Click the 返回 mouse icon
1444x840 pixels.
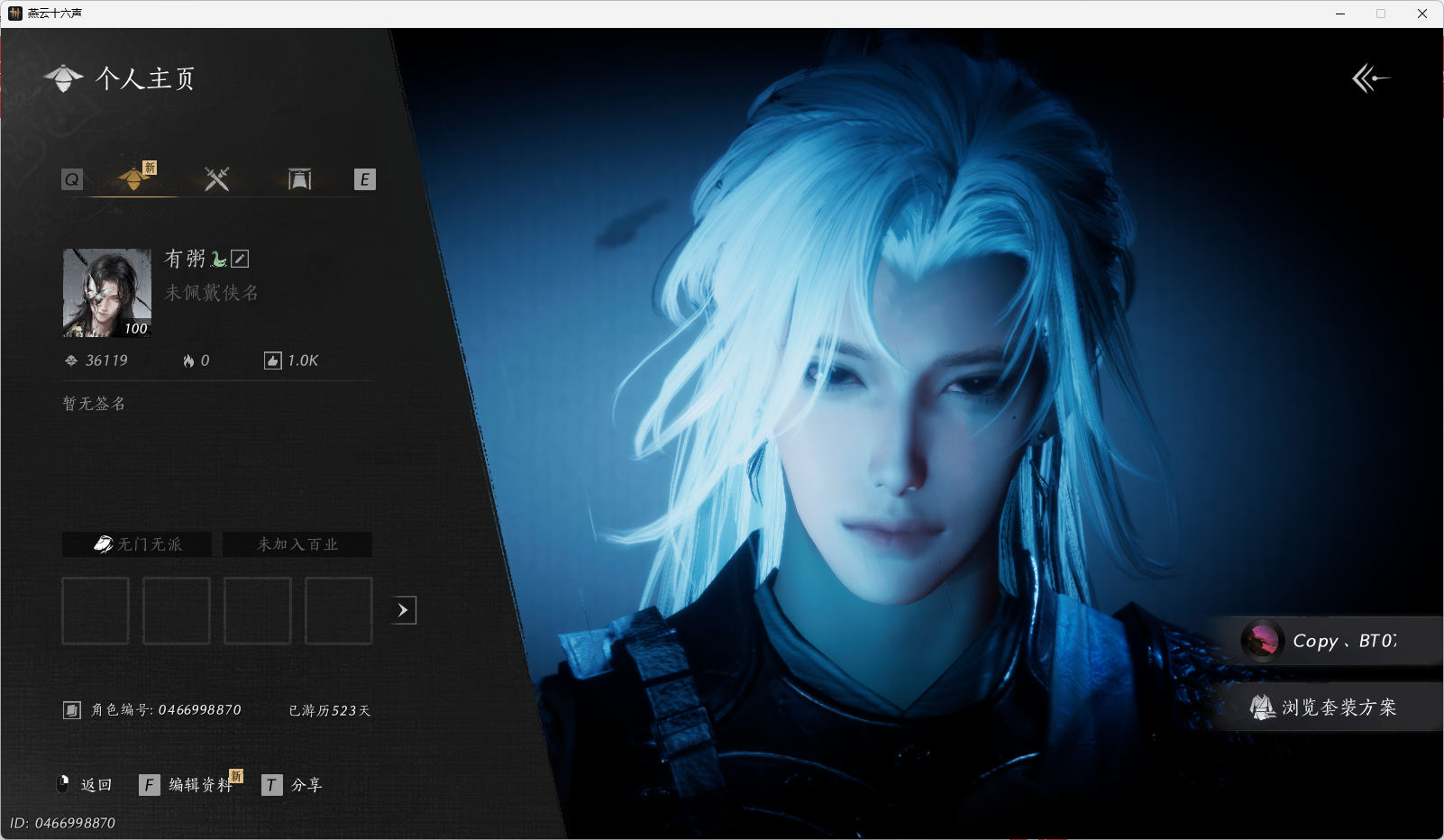(63, 784)
